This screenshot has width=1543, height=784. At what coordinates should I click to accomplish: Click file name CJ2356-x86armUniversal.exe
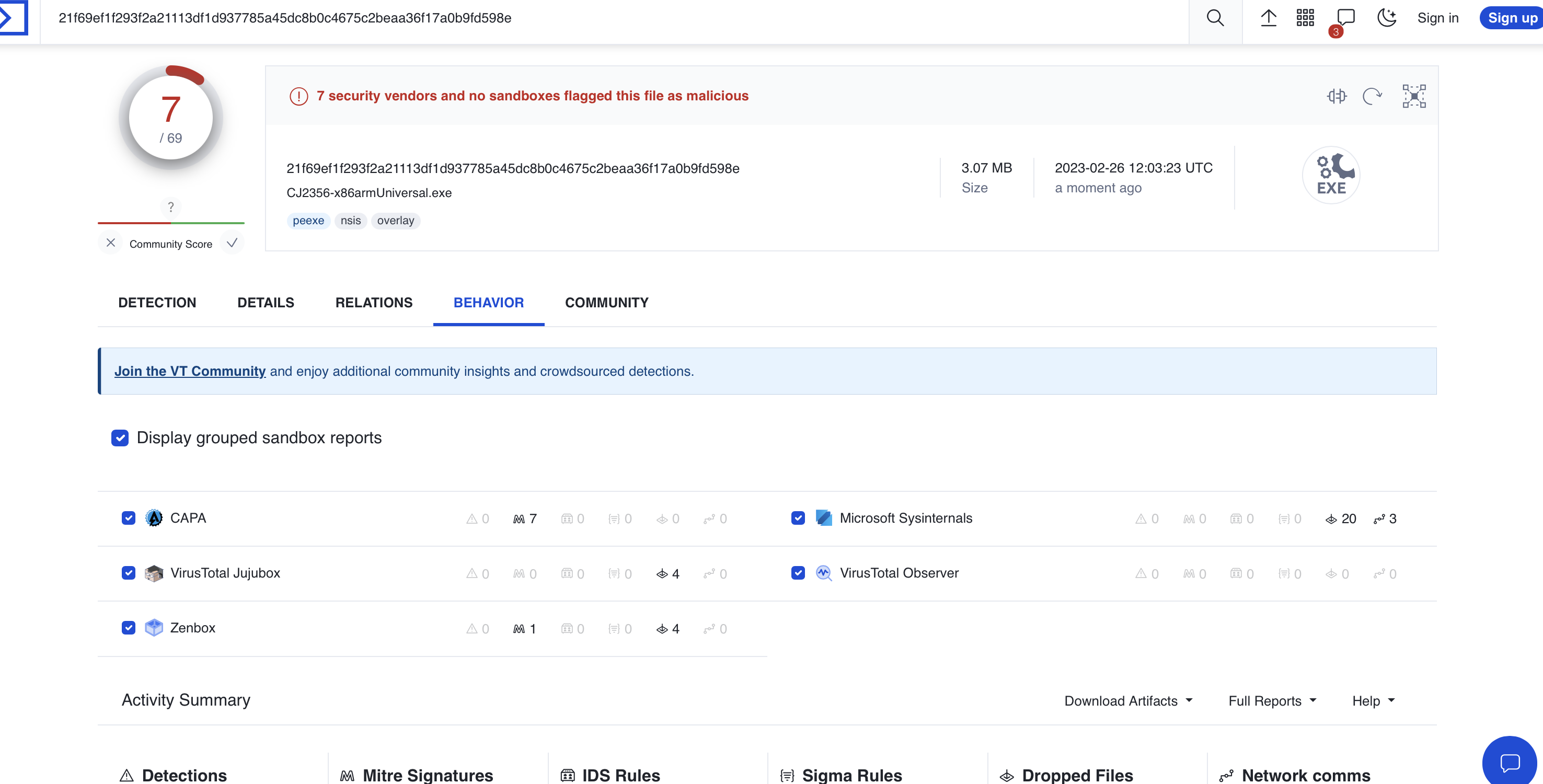tap(369, 193)
